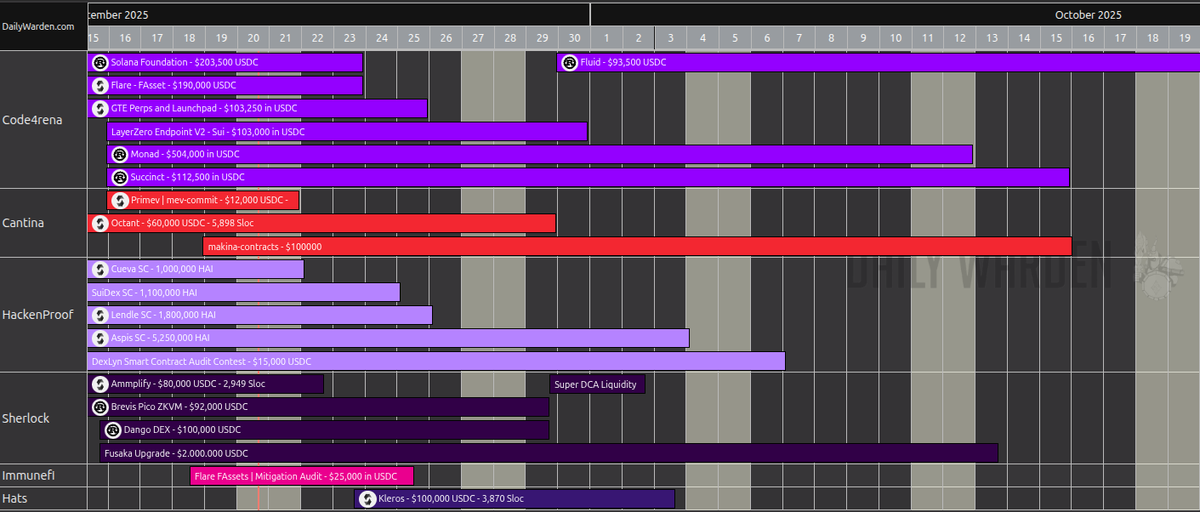Open the Super DCA Liquidity bar

point(598,384)
